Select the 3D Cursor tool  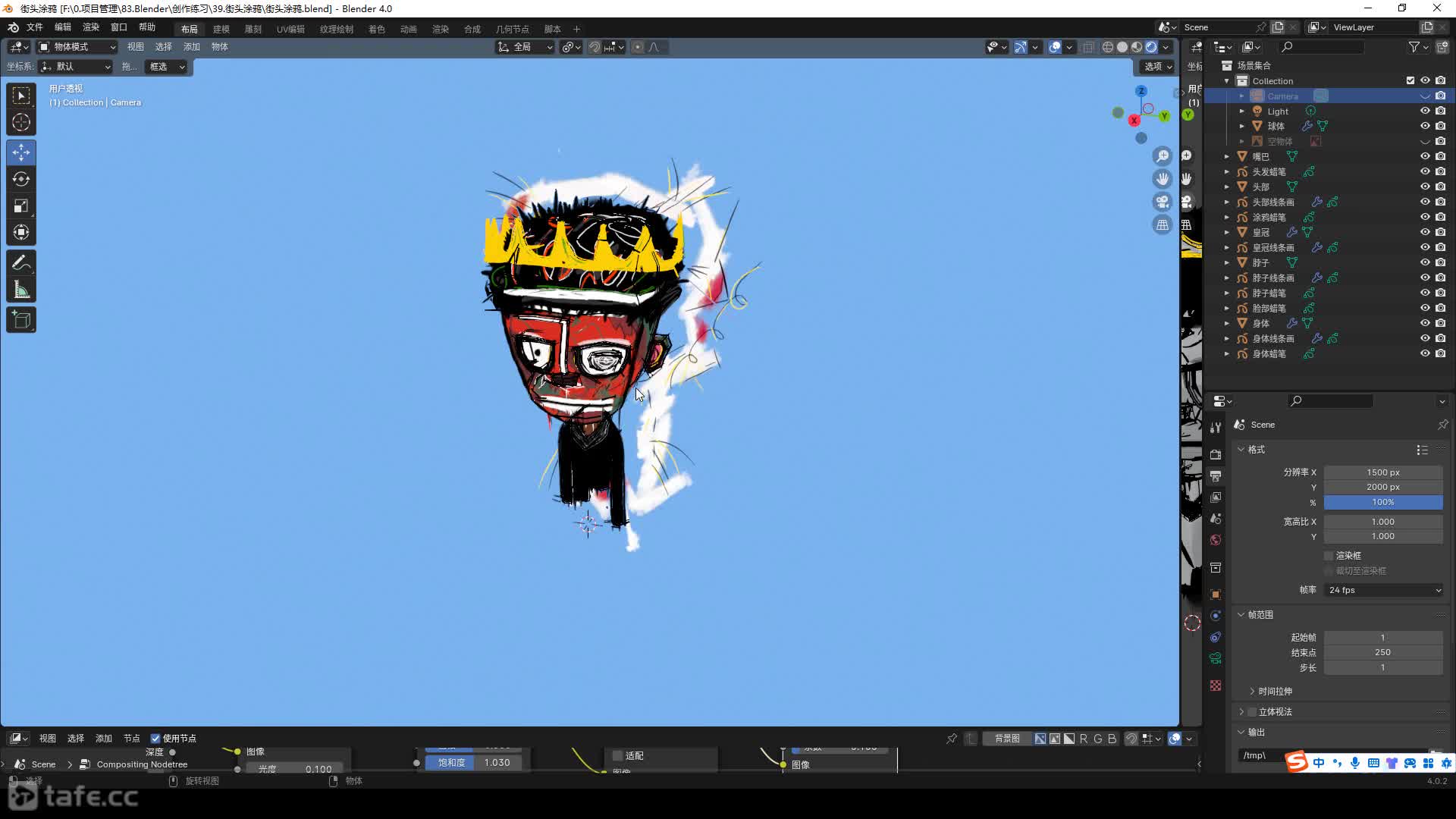tap(21, 122)
